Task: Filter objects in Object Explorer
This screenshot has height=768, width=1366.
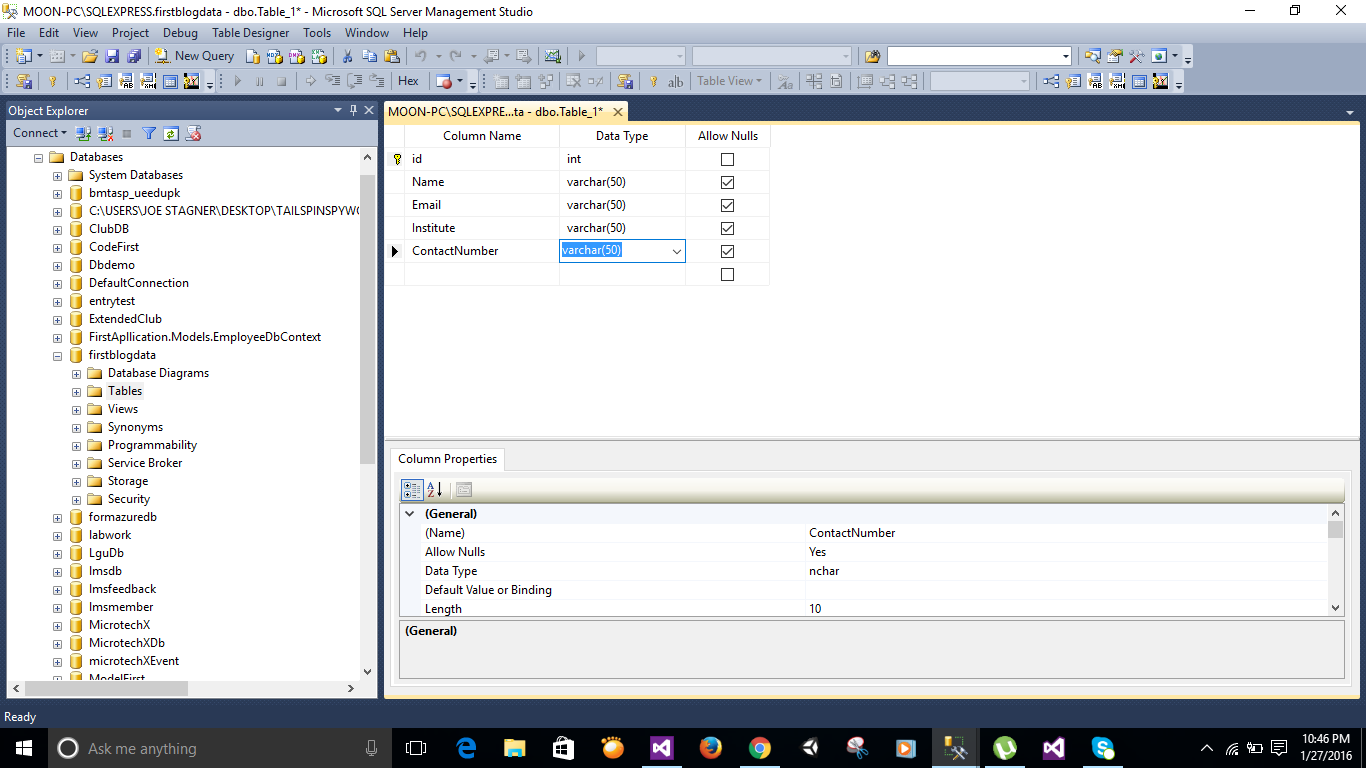Action: click(x=148, y=132)
